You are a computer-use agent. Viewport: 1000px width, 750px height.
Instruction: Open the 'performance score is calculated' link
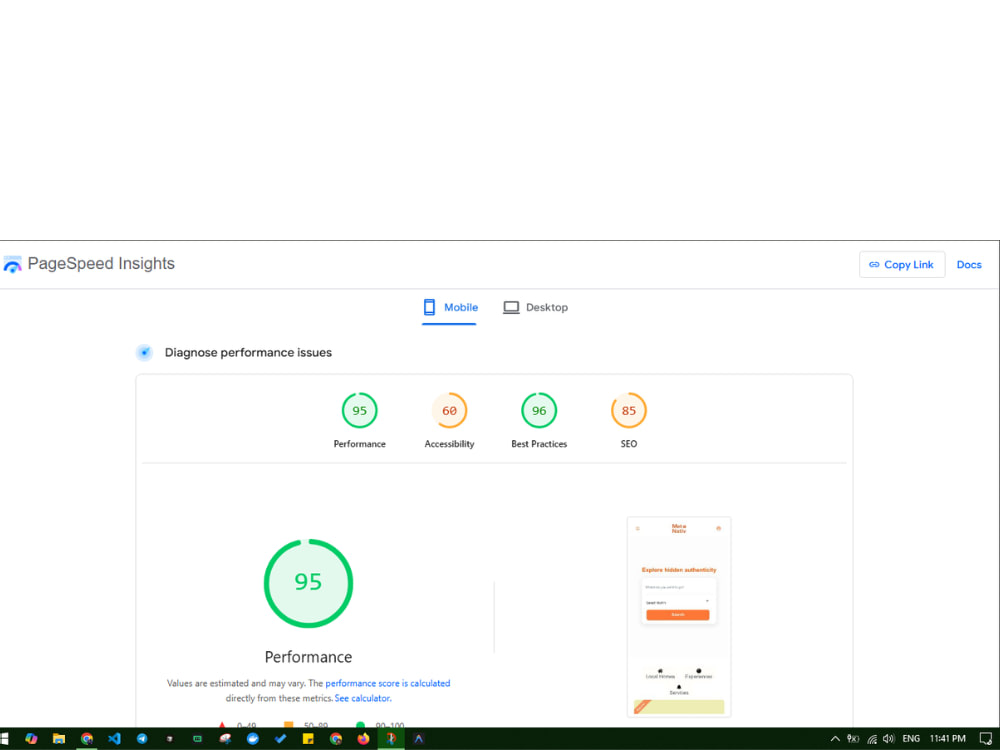click(388, 683)
